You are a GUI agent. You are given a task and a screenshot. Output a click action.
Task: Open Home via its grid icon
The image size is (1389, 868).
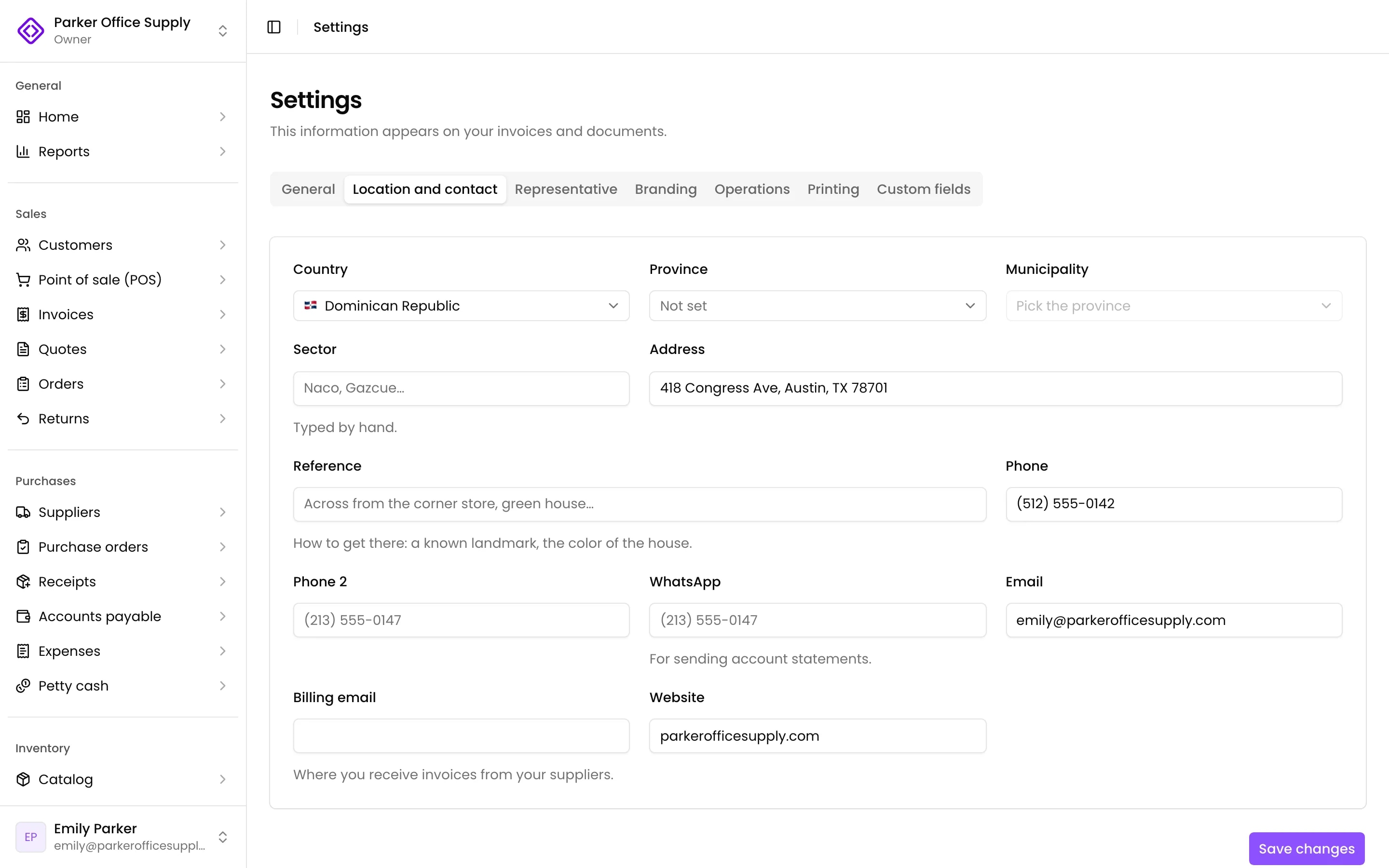23,117
